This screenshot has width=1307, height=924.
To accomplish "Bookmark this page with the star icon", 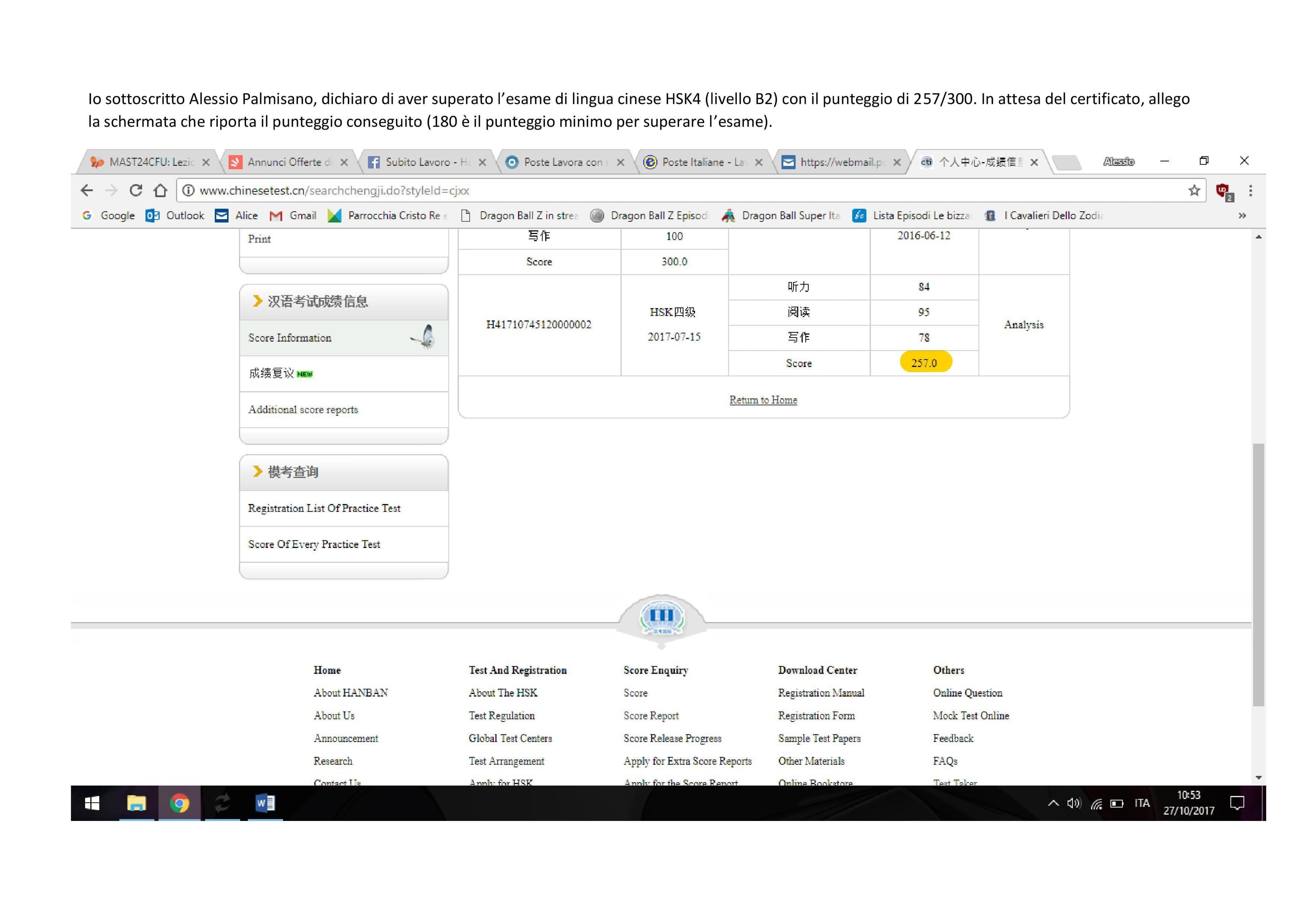I will (1194, 191).
